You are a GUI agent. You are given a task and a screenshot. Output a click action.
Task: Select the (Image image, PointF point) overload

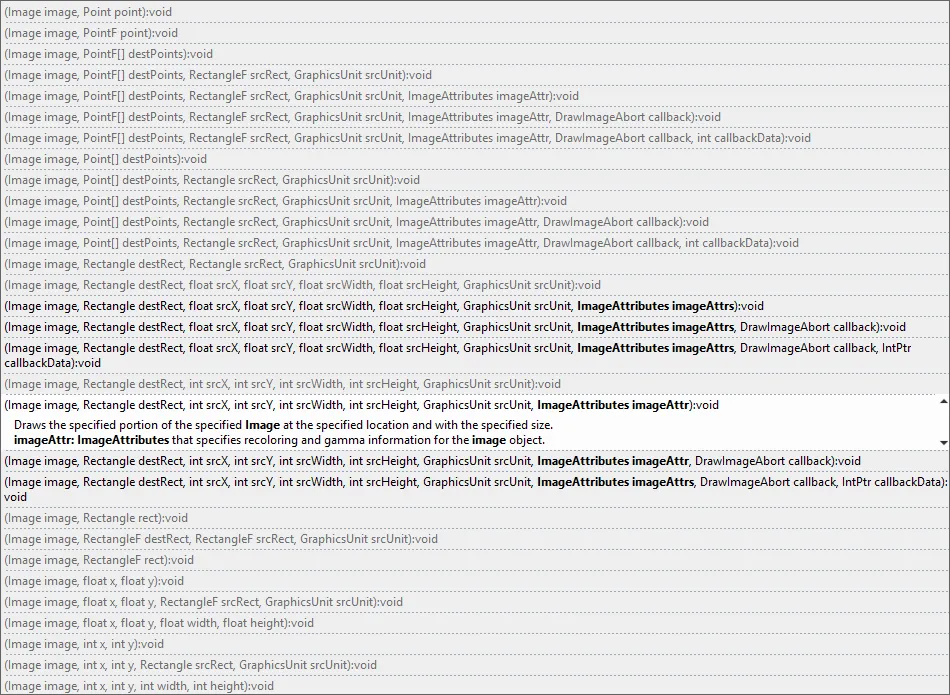tap(91, 33)
